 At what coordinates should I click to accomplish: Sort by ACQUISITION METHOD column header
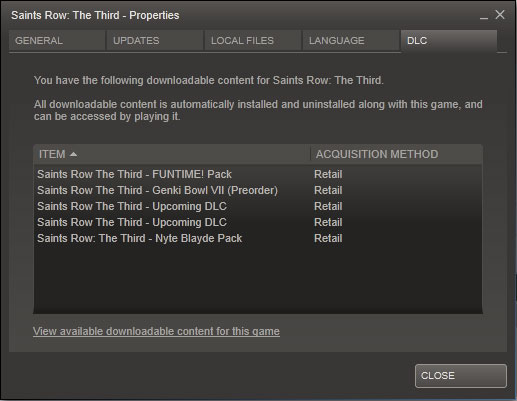(396, 154)
